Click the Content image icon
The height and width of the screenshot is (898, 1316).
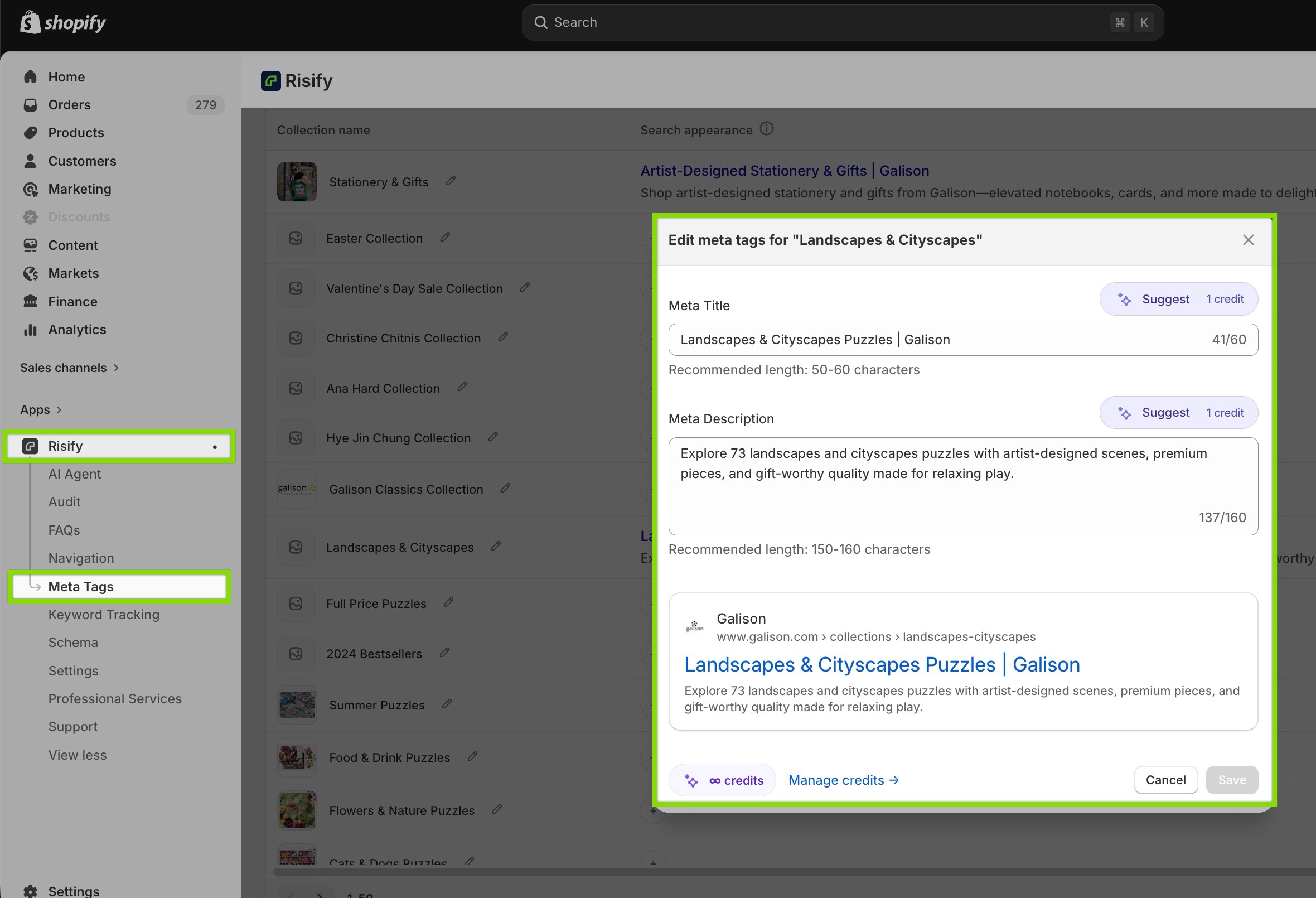click(31, 245)
